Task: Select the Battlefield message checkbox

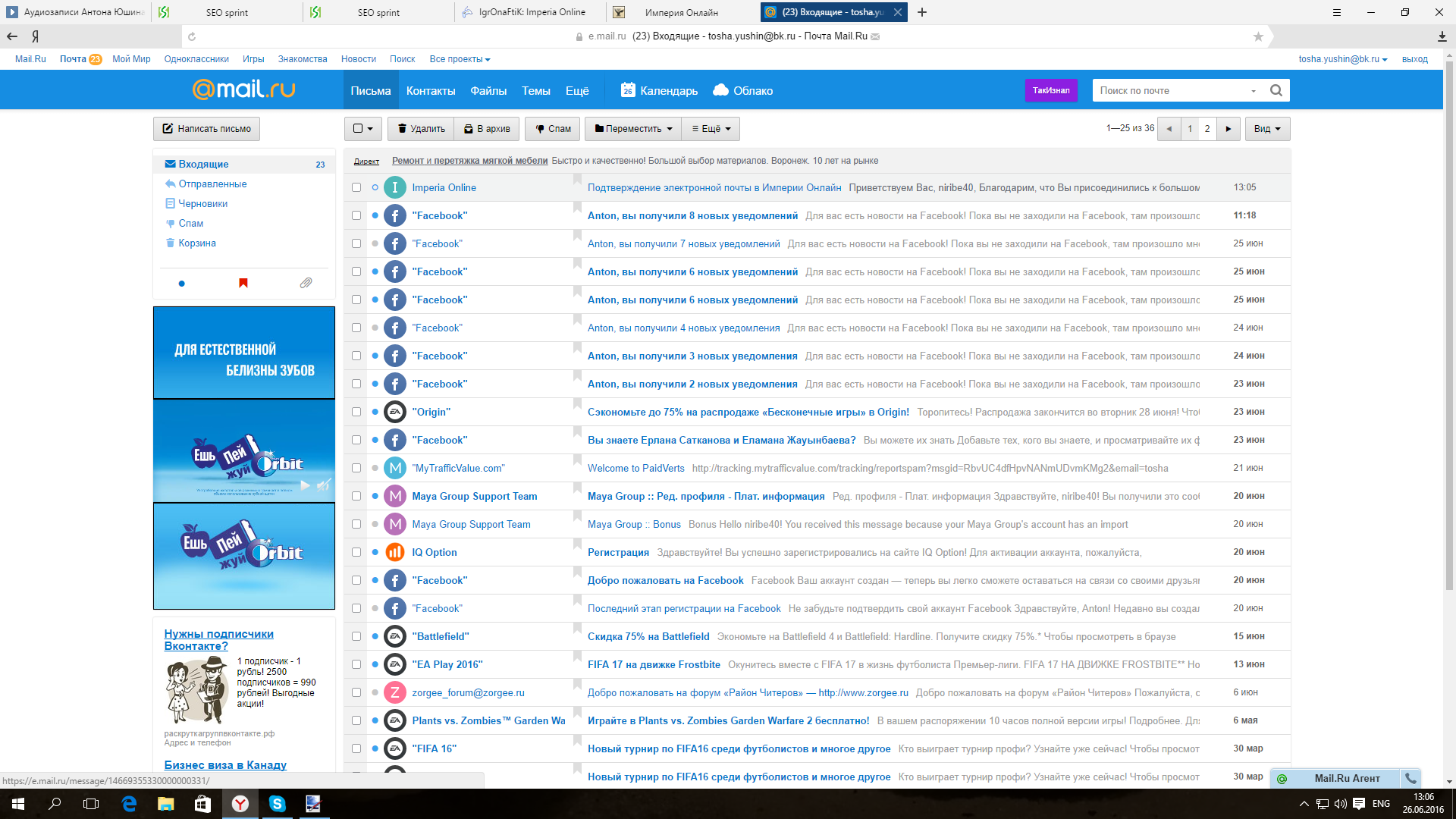Action: pos(356,636)
